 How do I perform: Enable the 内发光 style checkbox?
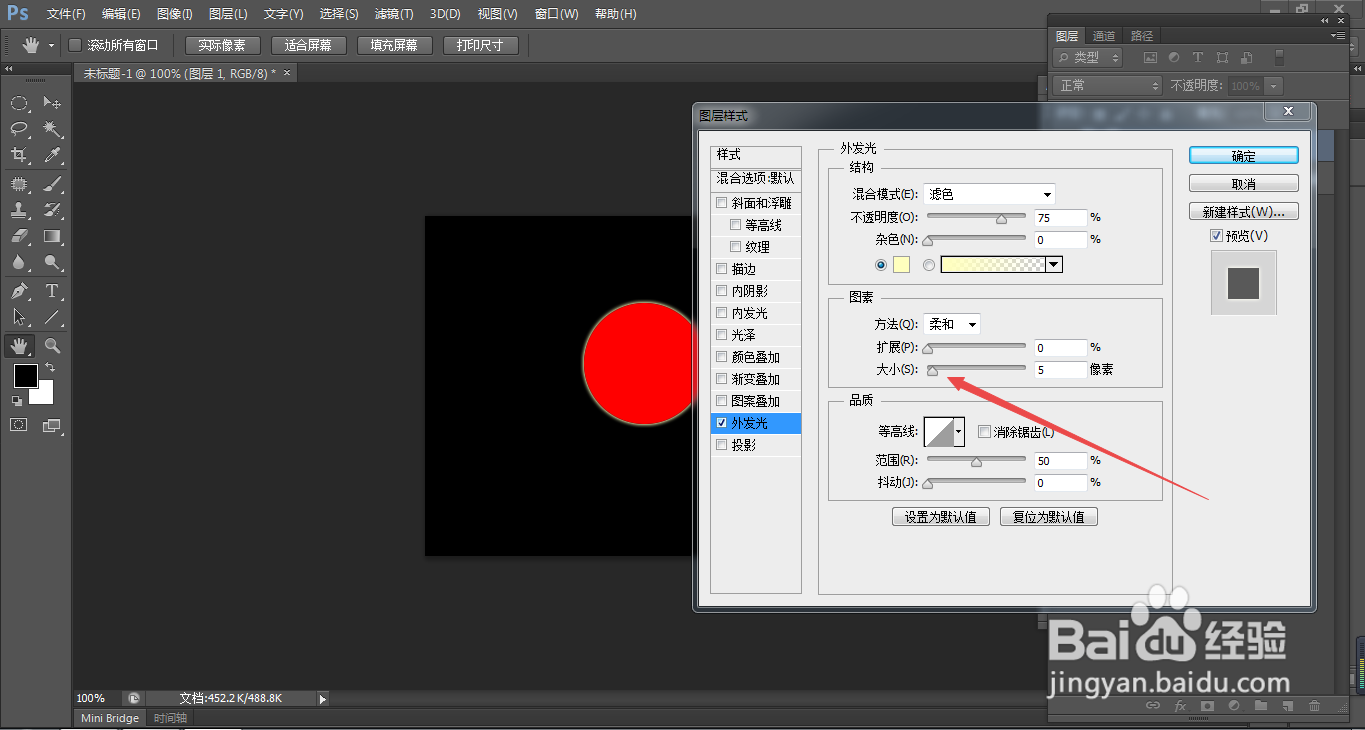click(x=722, y=313)
